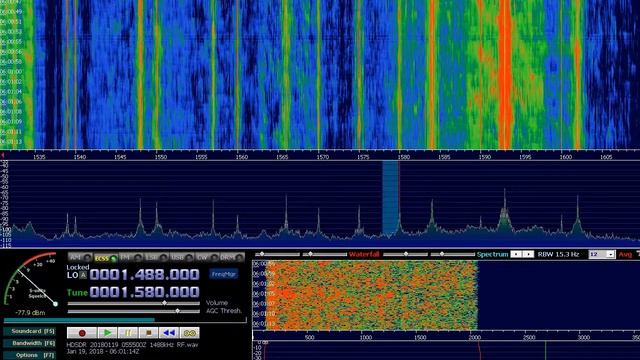
Task: Select DRM demodulation mode
Action: pyautogui.click(x=232, y=258)
